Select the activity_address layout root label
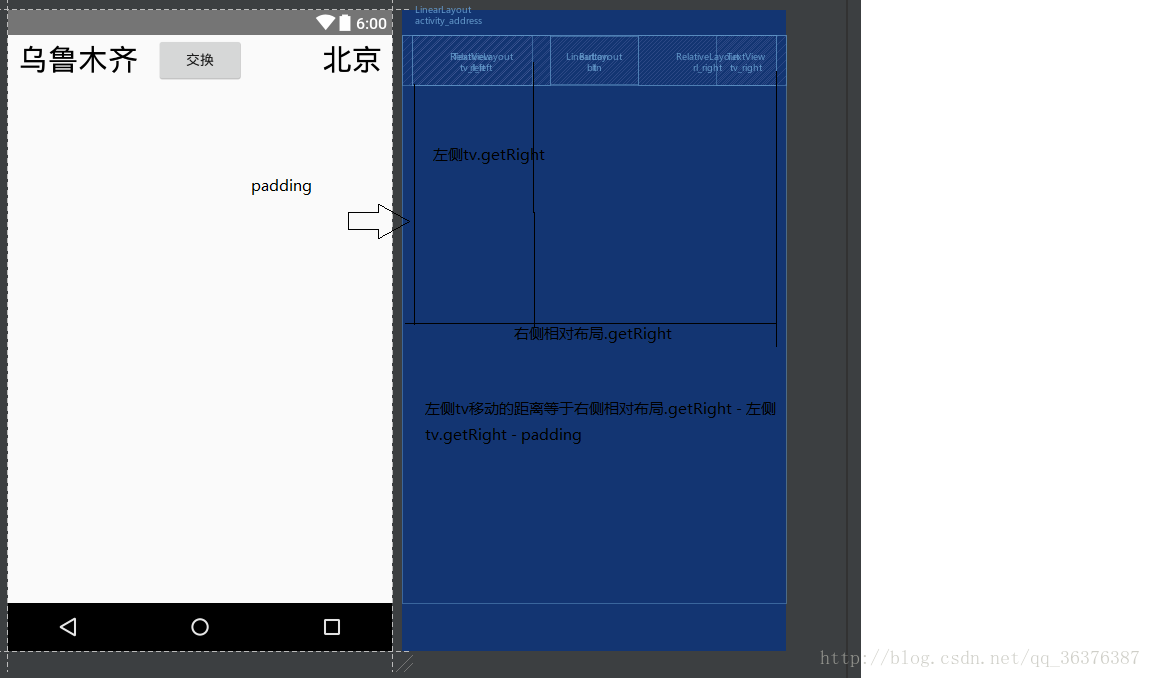1152x678 pixels. coord(448,20)
